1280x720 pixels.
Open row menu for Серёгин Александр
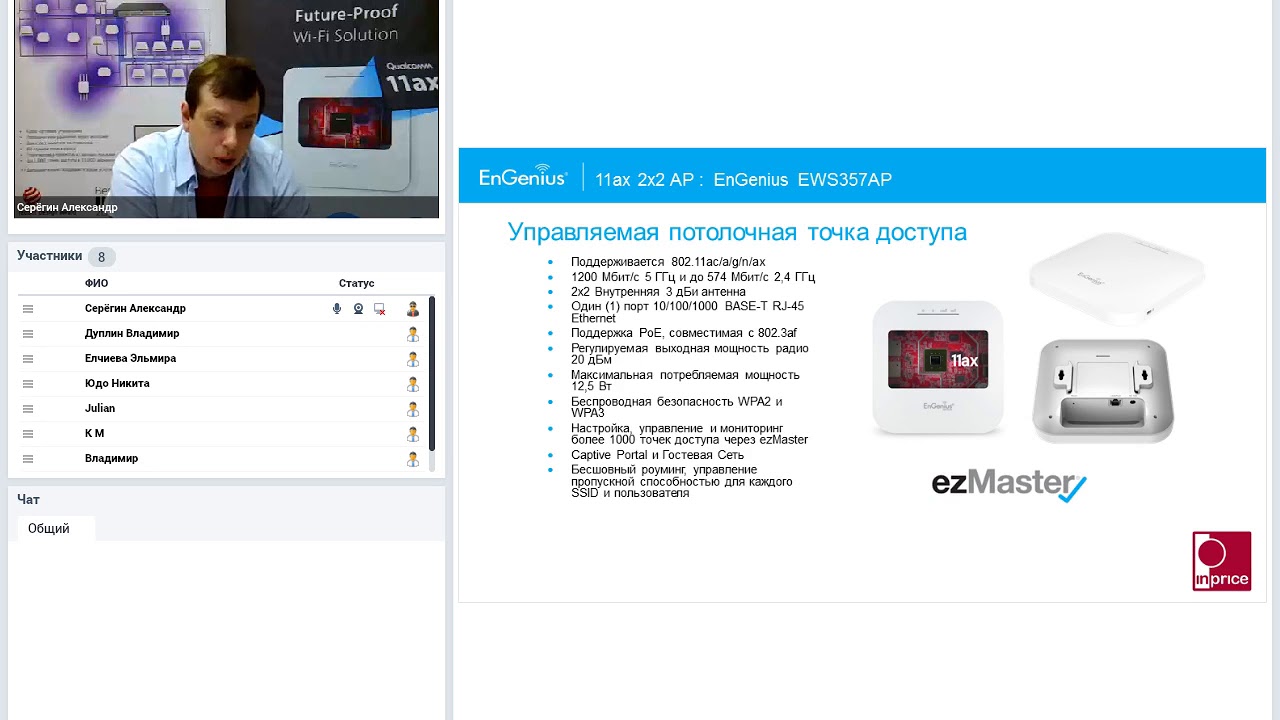28,309
